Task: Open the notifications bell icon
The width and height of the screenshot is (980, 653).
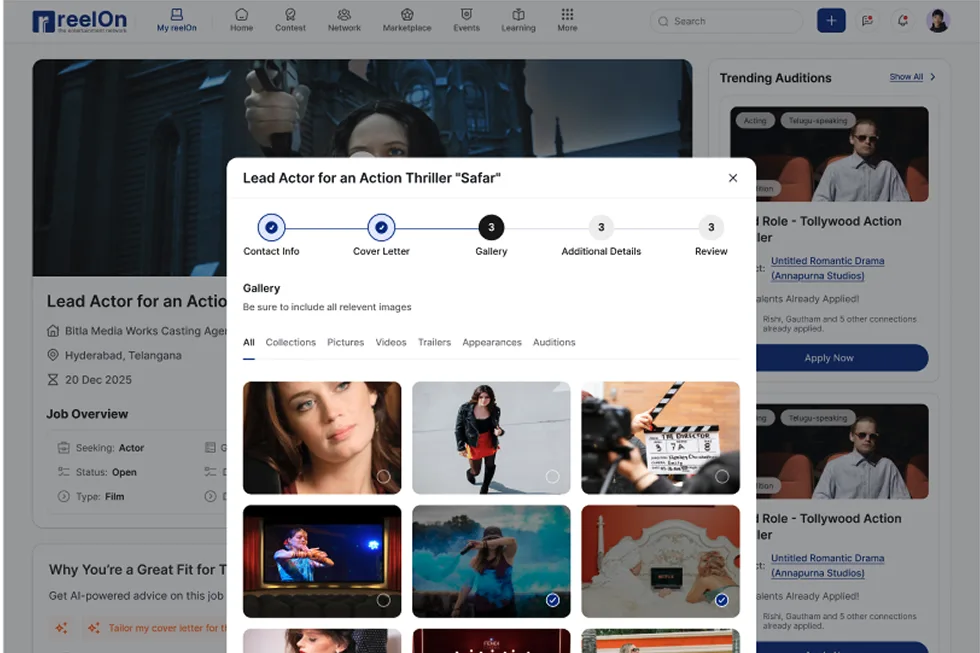Action: click(x=903, y=21)
